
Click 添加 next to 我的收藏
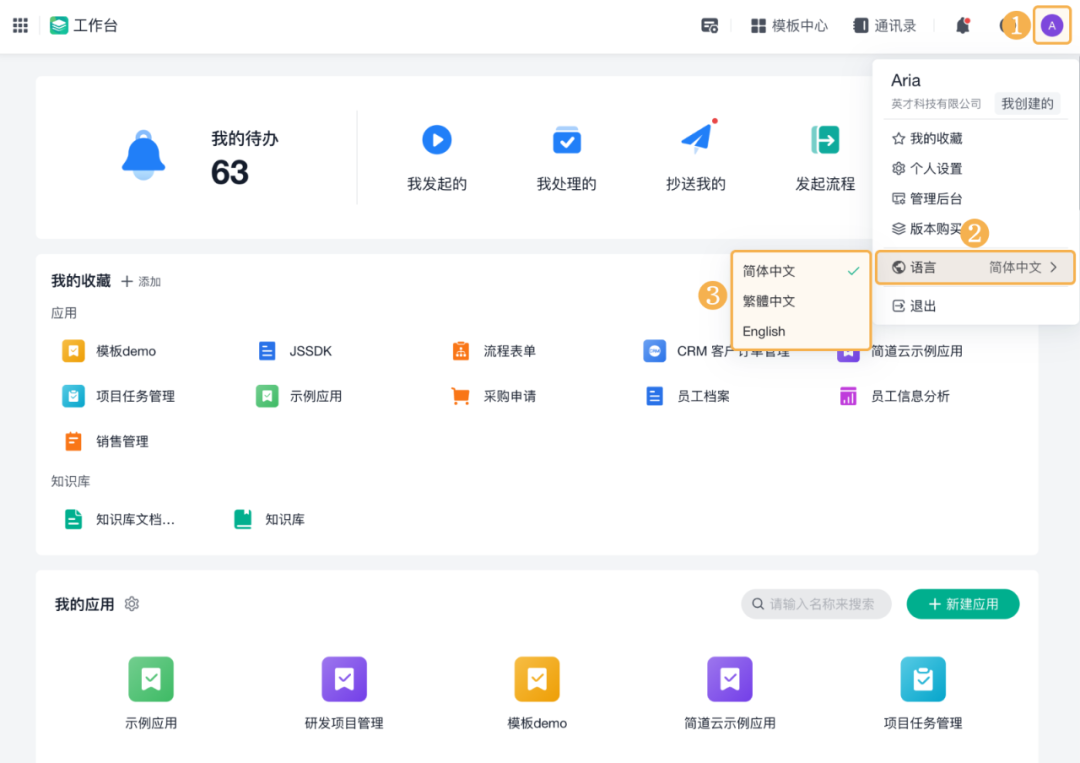[x=141, y=281]
